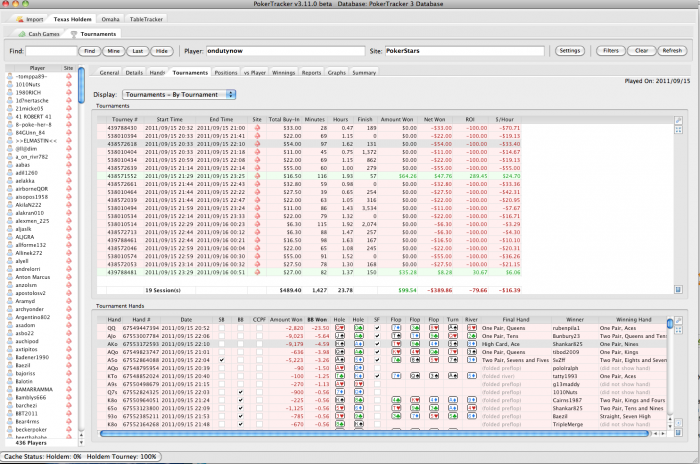This screenshot has width=700, height=464.
Task: Click the Player name input field
Action: coord(287,50)
